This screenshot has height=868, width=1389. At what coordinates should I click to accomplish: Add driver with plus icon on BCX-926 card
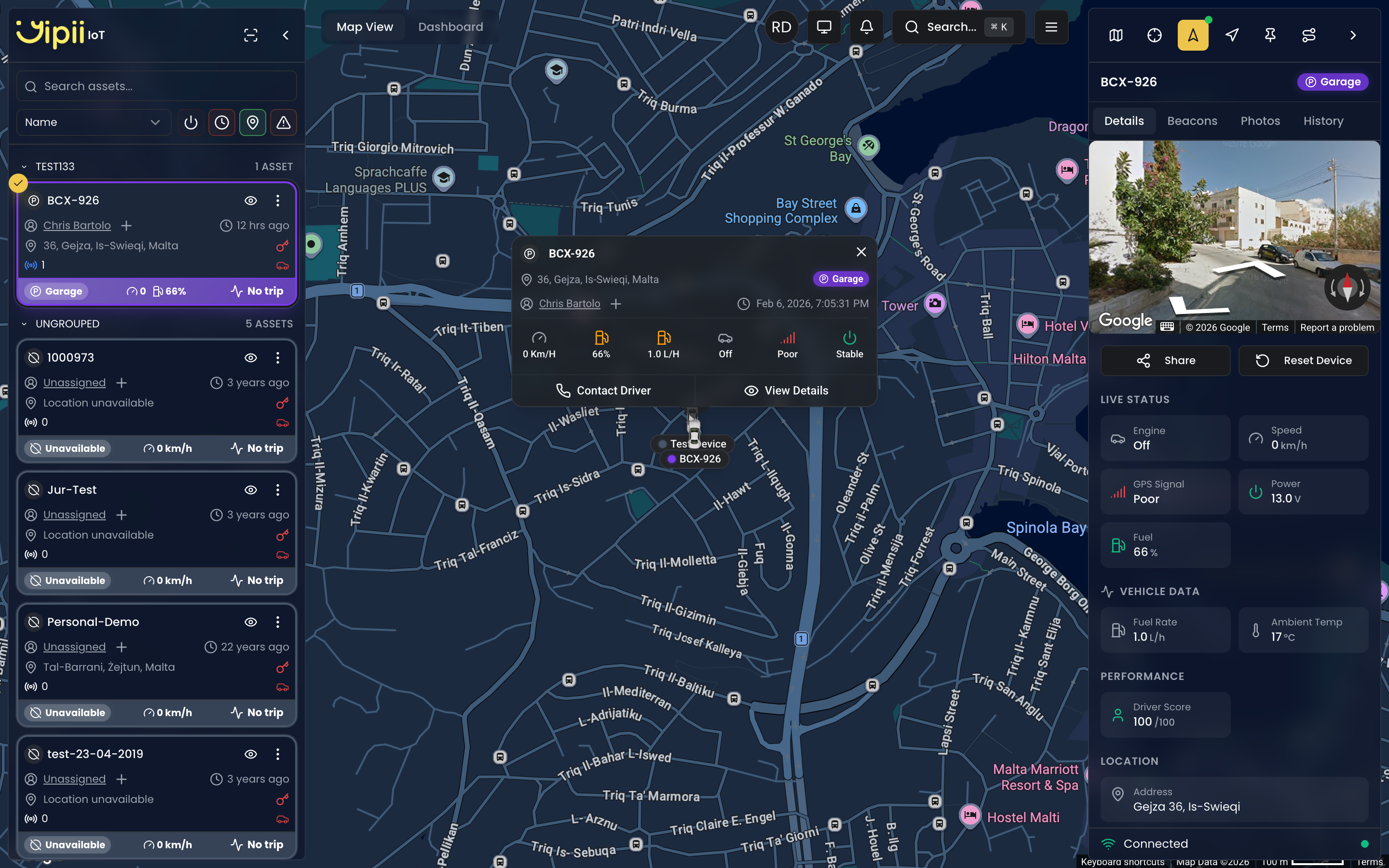pyautogui.click(x=126, y=226)
